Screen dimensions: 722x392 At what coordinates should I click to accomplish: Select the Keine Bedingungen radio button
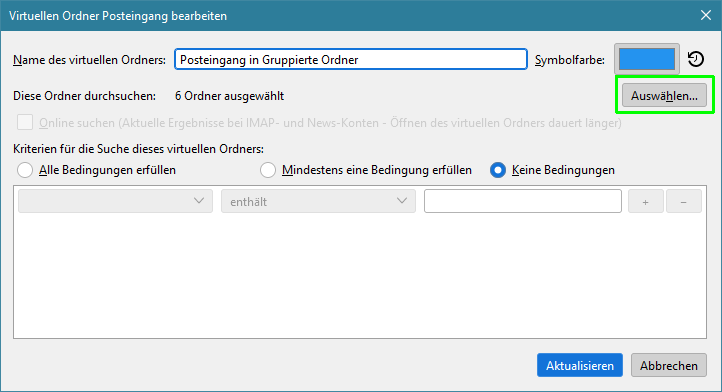pyautogui.click(x=498, y=170)
